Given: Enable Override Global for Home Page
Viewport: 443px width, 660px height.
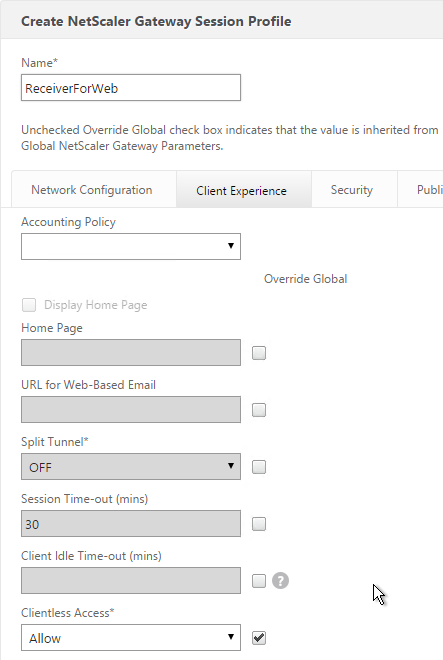Looking at the screenshot, I should click(259, 353).
